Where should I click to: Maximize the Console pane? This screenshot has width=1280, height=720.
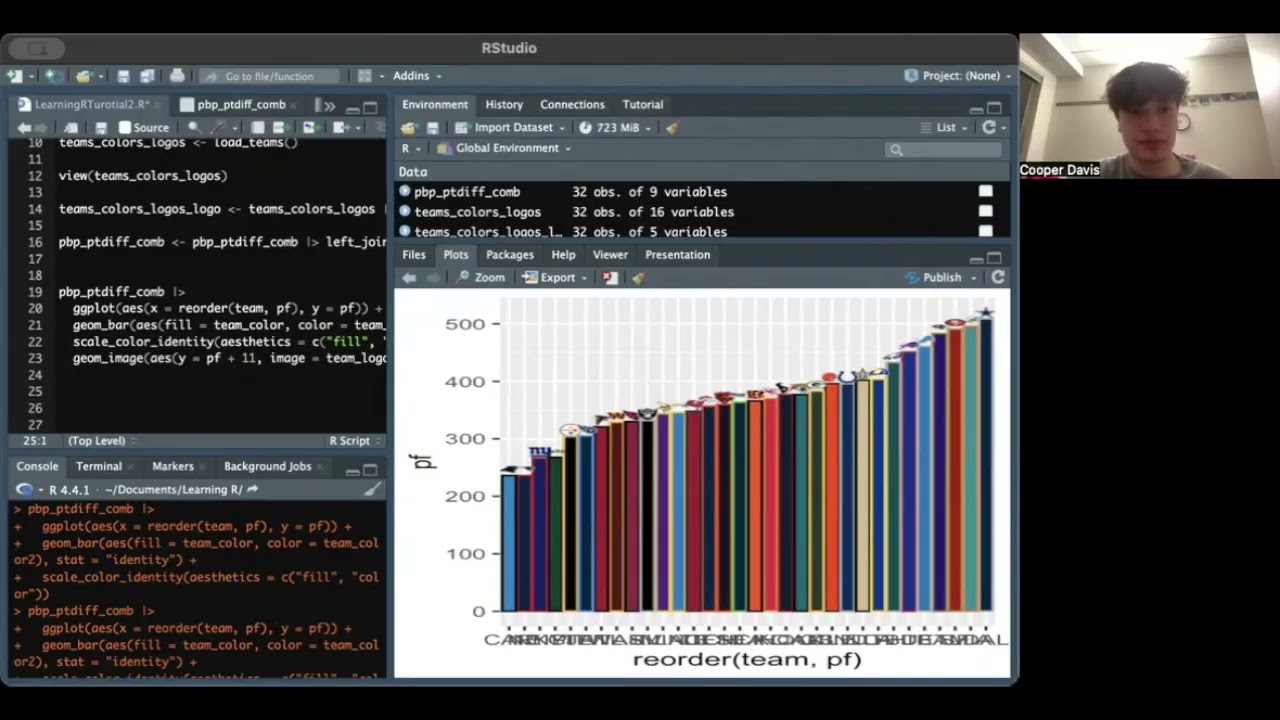point(371,470)
